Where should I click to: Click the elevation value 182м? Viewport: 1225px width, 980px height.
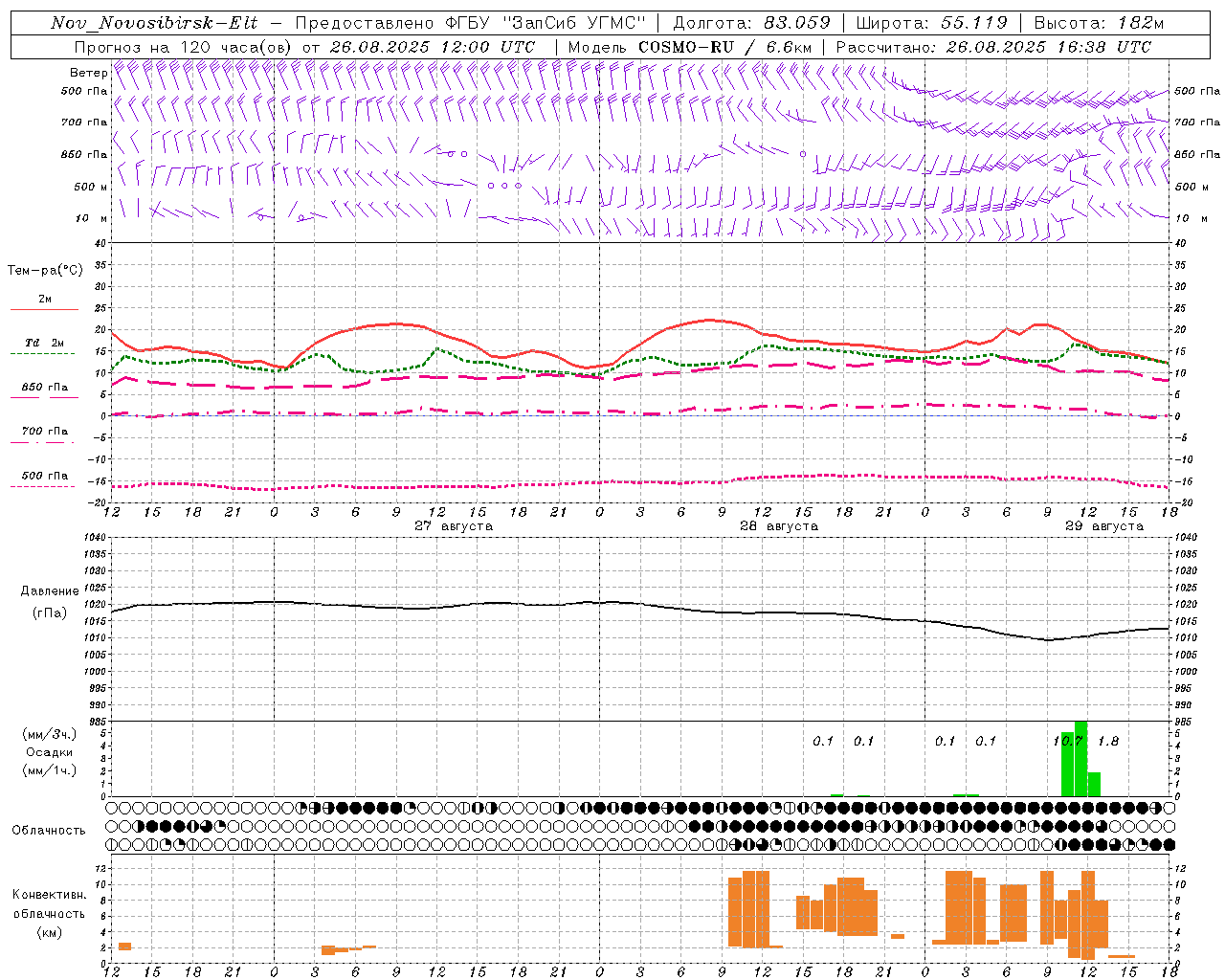(x=1140, y=23)
